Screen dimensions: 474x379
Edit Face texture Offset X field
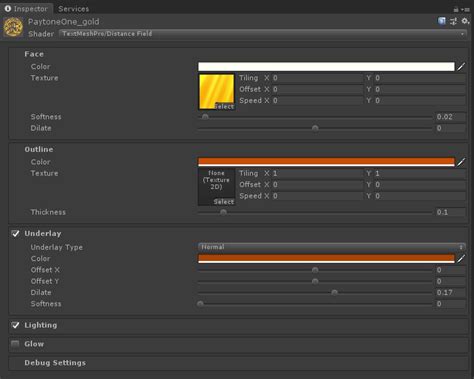point(317,89)
